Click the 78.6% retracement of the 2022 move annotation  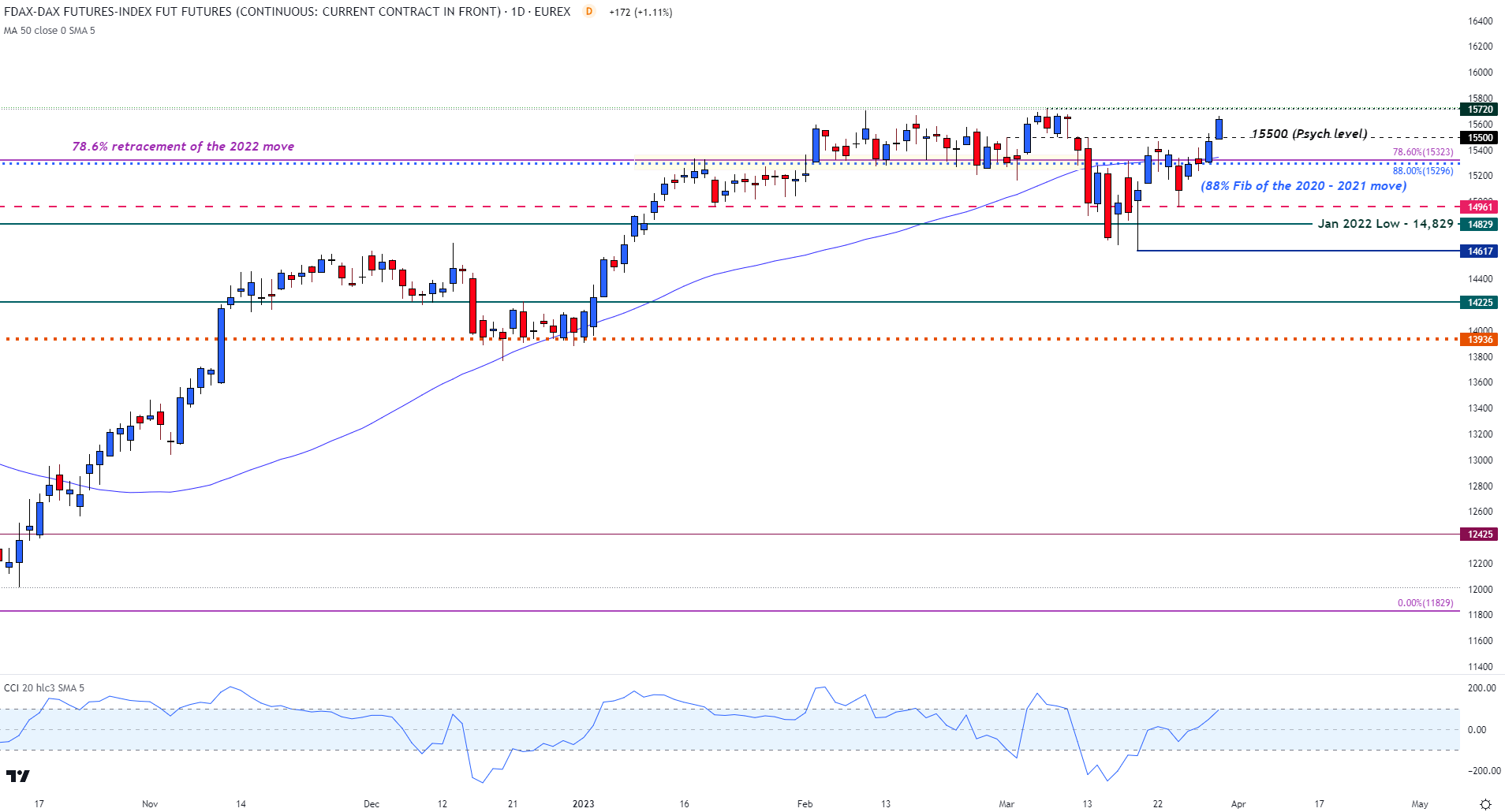click(x=183, y=147)
